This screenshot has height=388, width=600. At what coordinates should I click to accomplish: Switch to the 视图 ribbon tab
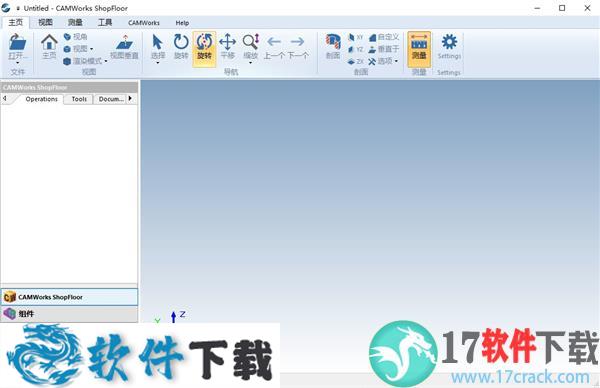pos(46,23)
